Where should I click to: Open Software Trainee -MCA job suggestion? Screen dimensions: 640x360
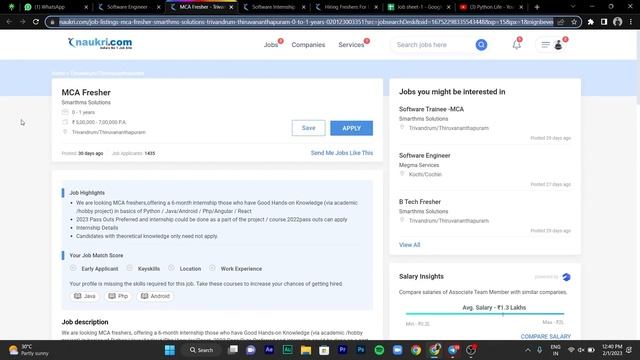(x=431, y=109)
